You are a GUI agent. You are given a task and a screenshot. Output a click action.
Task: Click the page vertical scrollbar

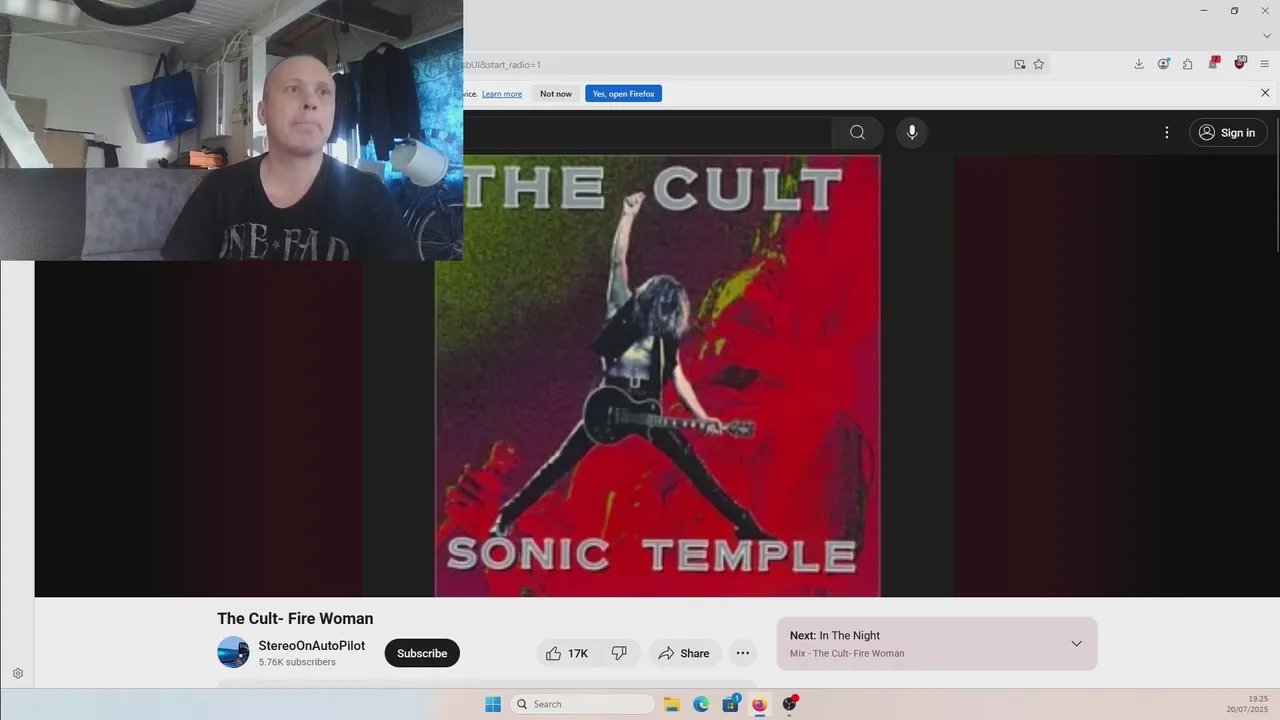[1276, 180]
